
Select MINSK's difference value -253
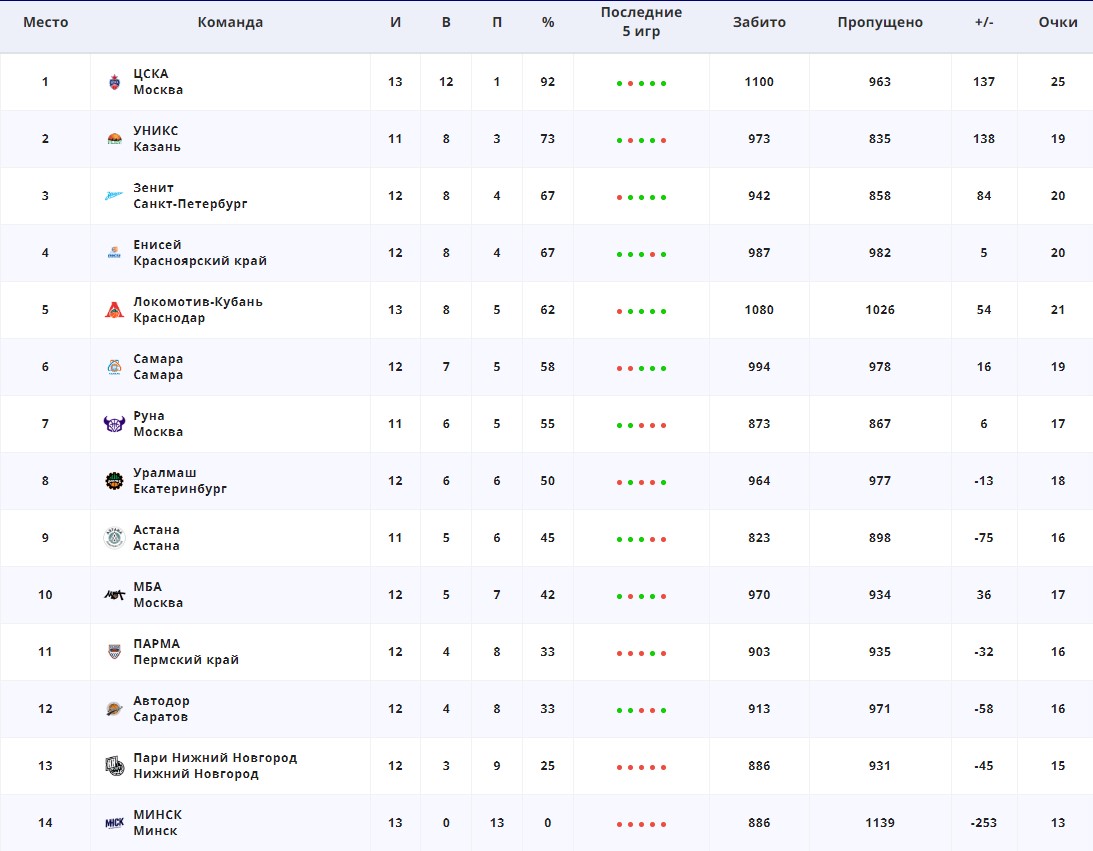tap(984, 822)
